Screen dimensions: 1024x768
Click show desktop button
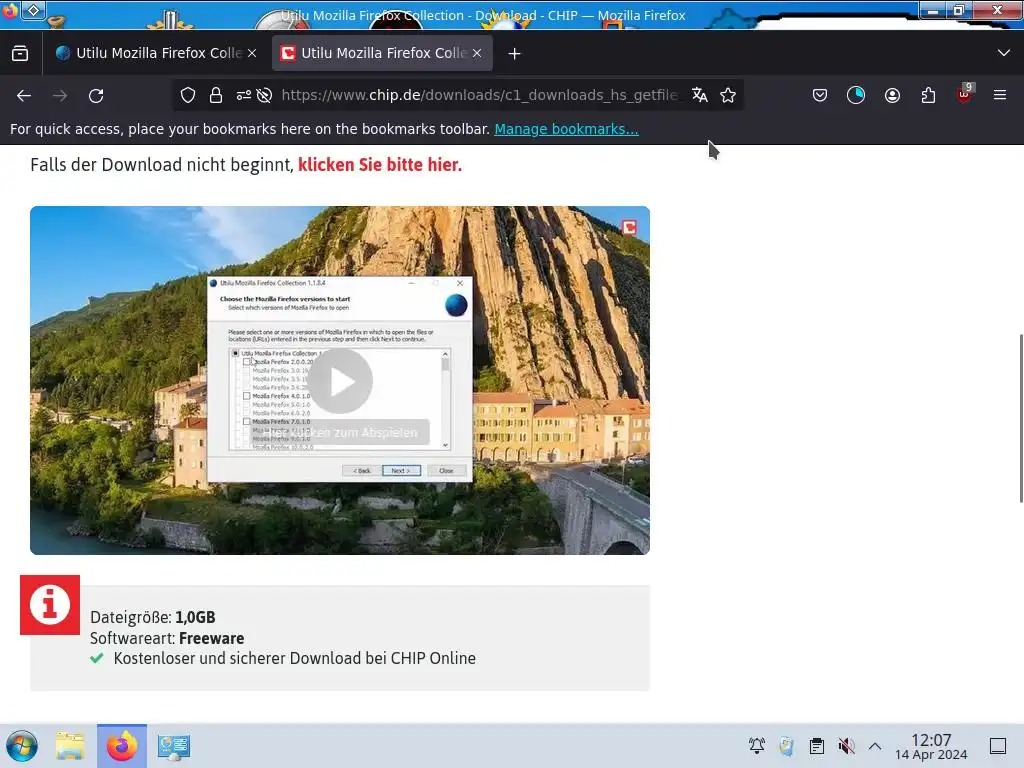pos(998,746)
